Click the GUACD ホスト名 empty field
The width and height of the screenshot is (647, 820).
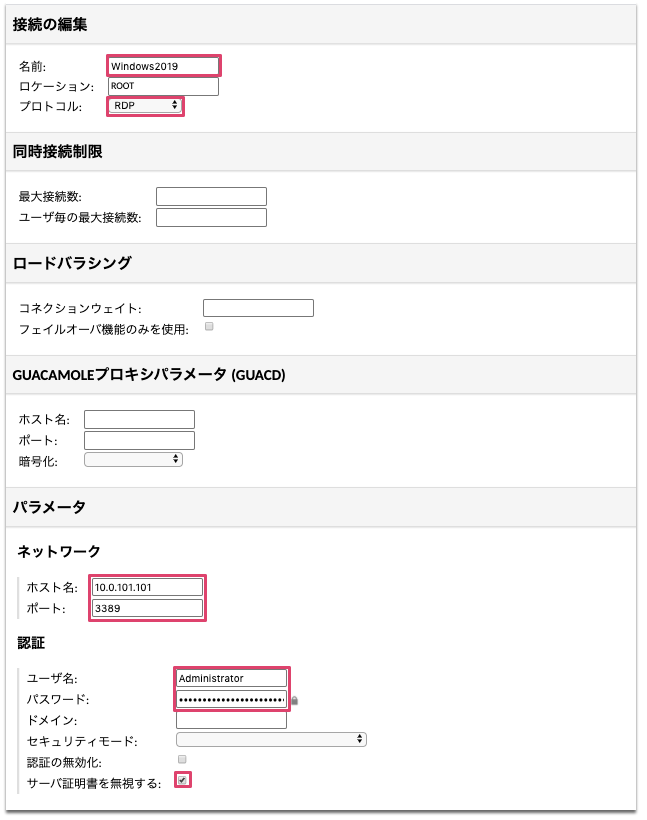pos(139,419)
